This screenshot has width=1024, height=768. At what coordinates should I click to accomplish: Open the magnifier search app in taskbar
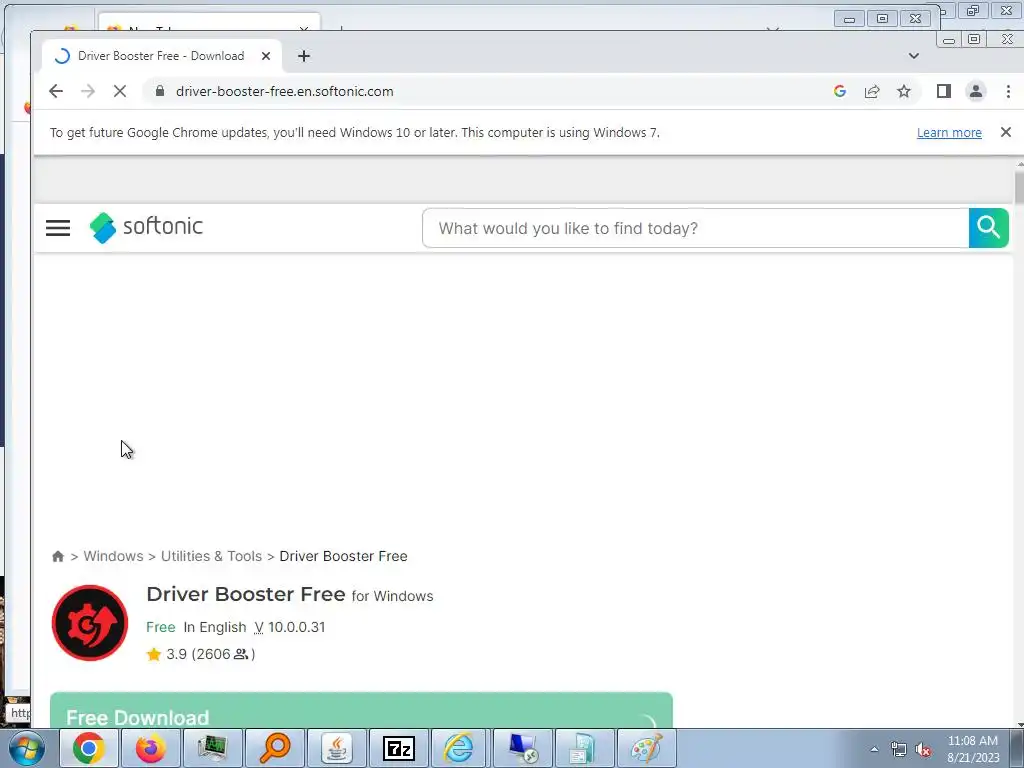point(275,748)
